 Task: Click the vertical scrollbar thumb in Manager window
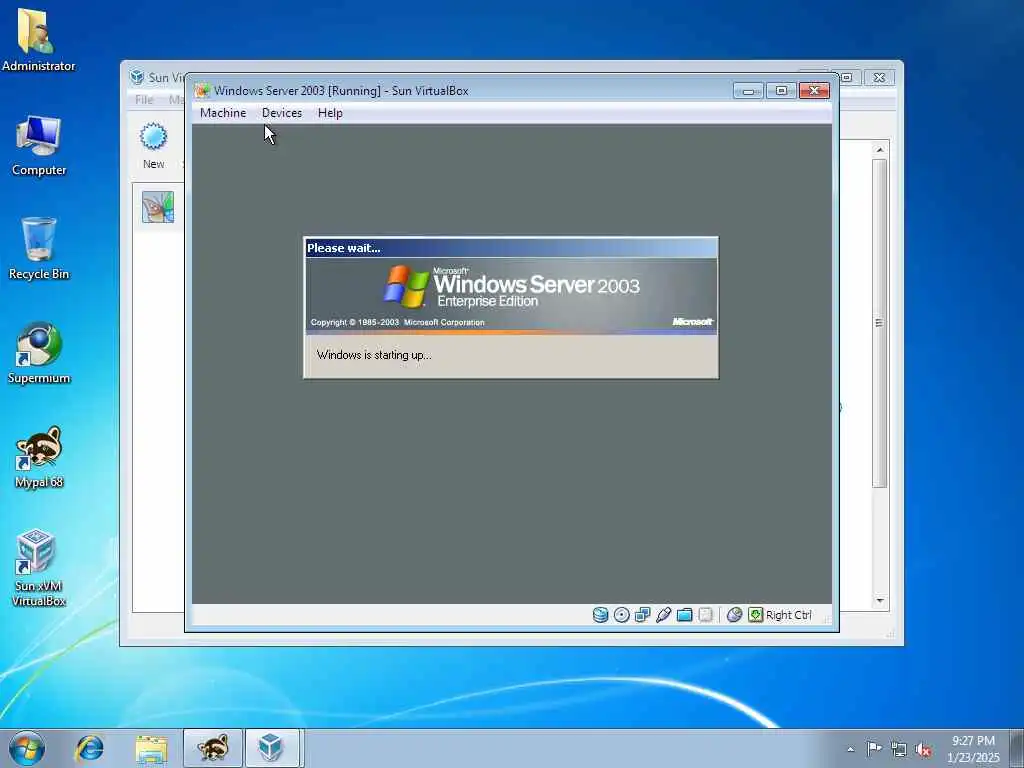tap(880, 323)
